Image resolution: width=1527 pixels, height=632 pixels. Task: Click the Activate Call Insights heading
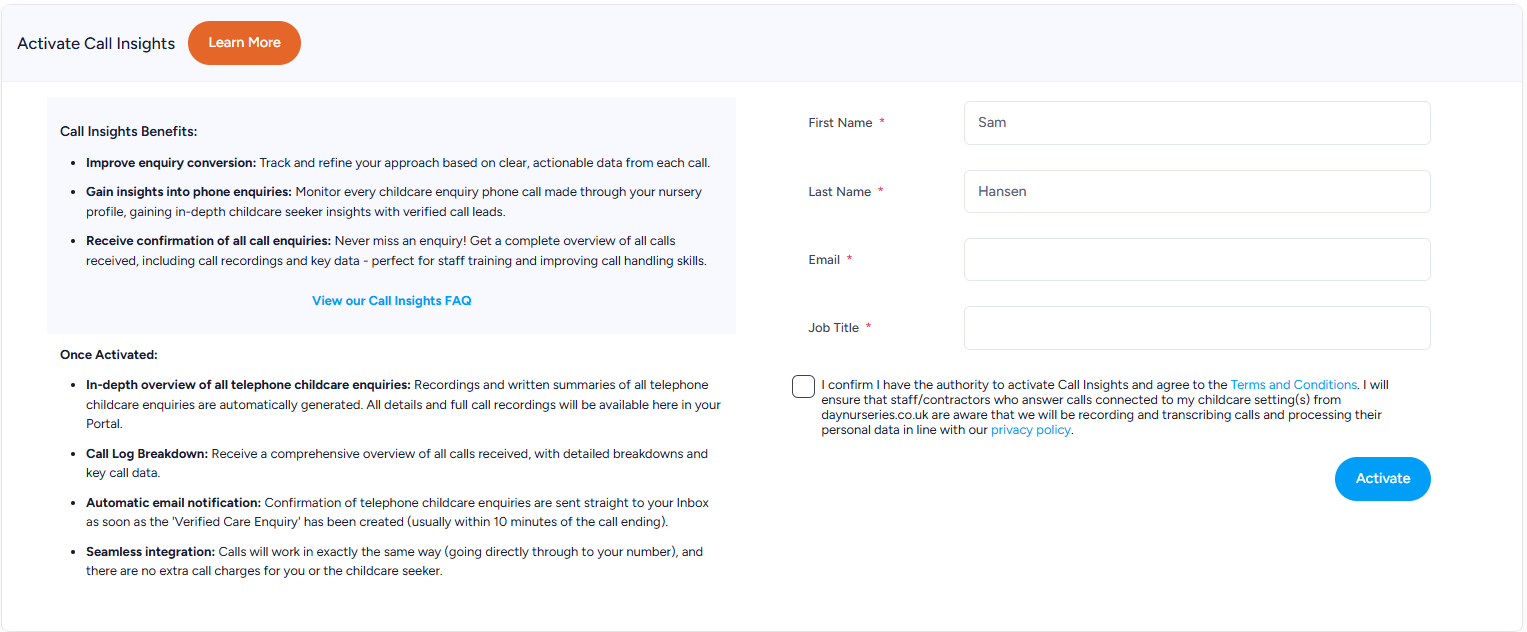(x=96, y=44)
